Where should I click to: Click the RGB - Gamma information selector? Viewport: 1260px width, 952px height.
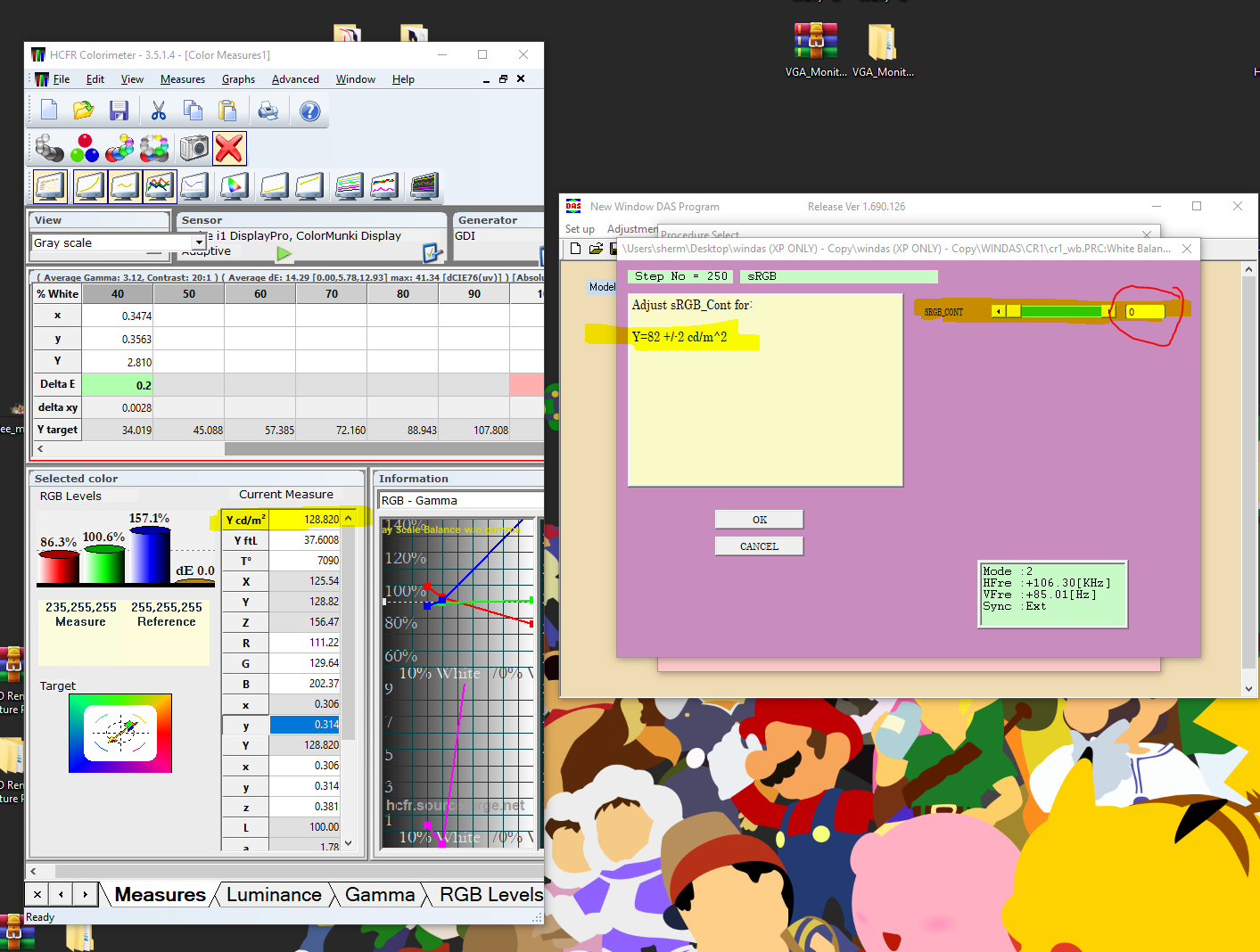pyautogui.click(x=460, y=500)
